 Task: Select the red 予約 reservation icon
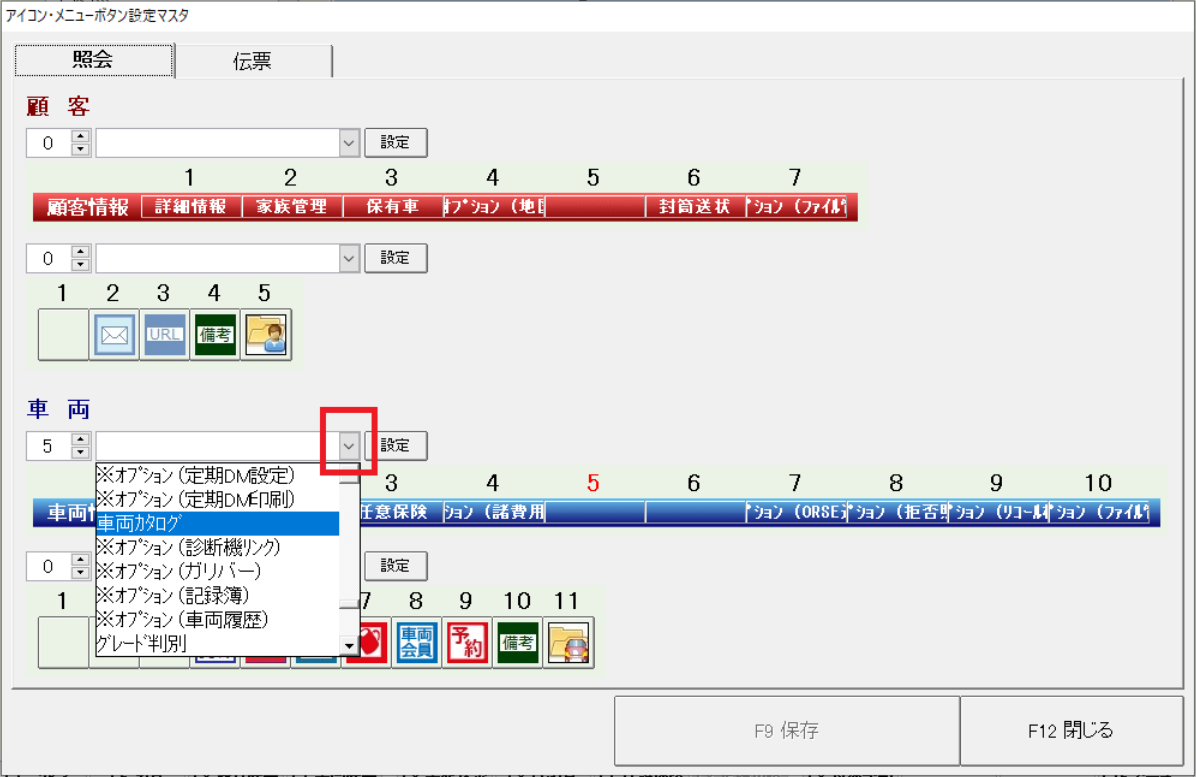[467, 642]
